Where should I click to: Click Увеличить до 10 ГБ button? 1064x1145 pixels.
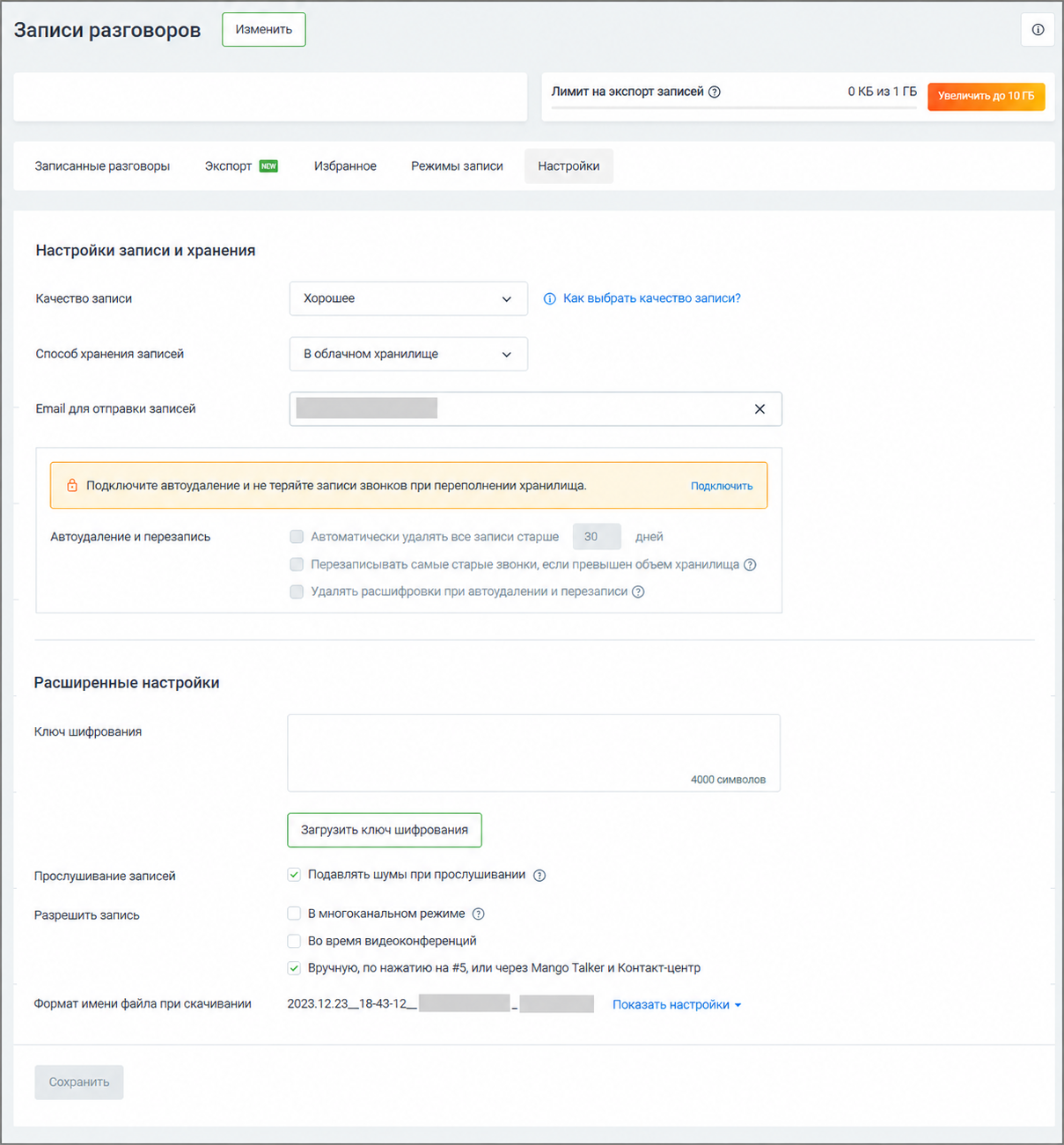(986, 96)
